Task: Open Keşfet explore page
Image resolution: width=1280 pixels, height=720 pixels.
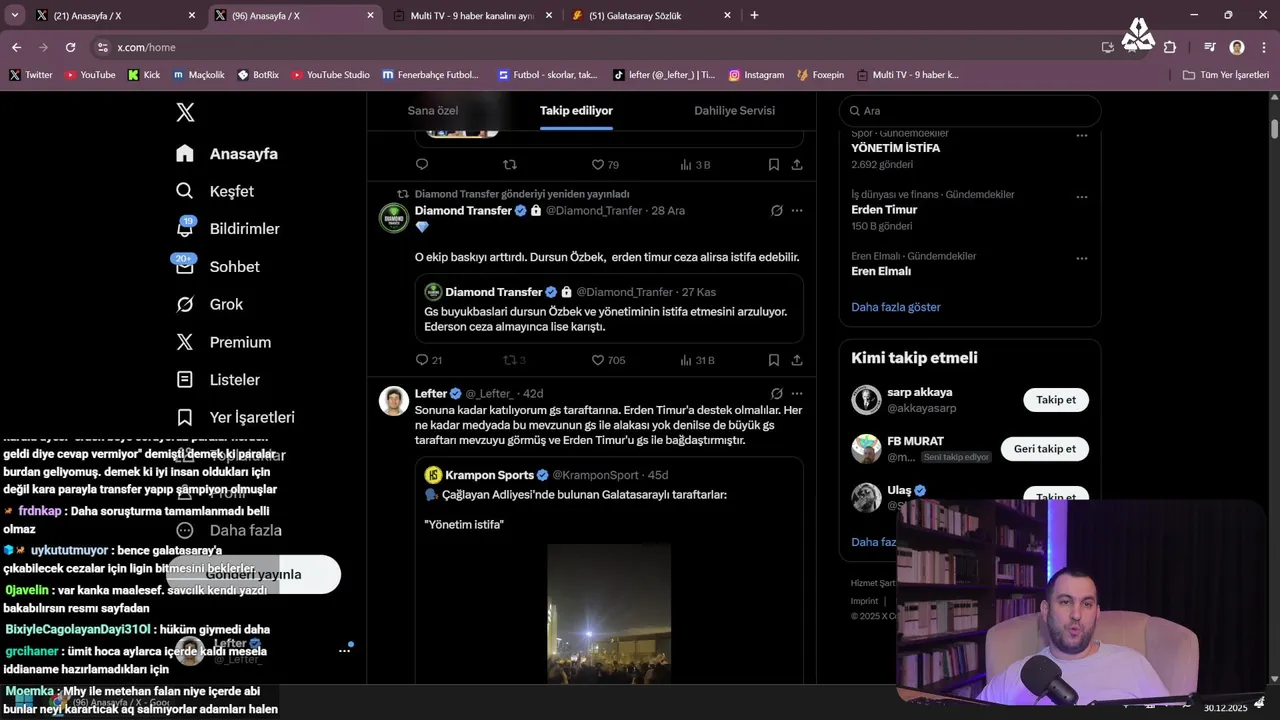Action: 215,191
